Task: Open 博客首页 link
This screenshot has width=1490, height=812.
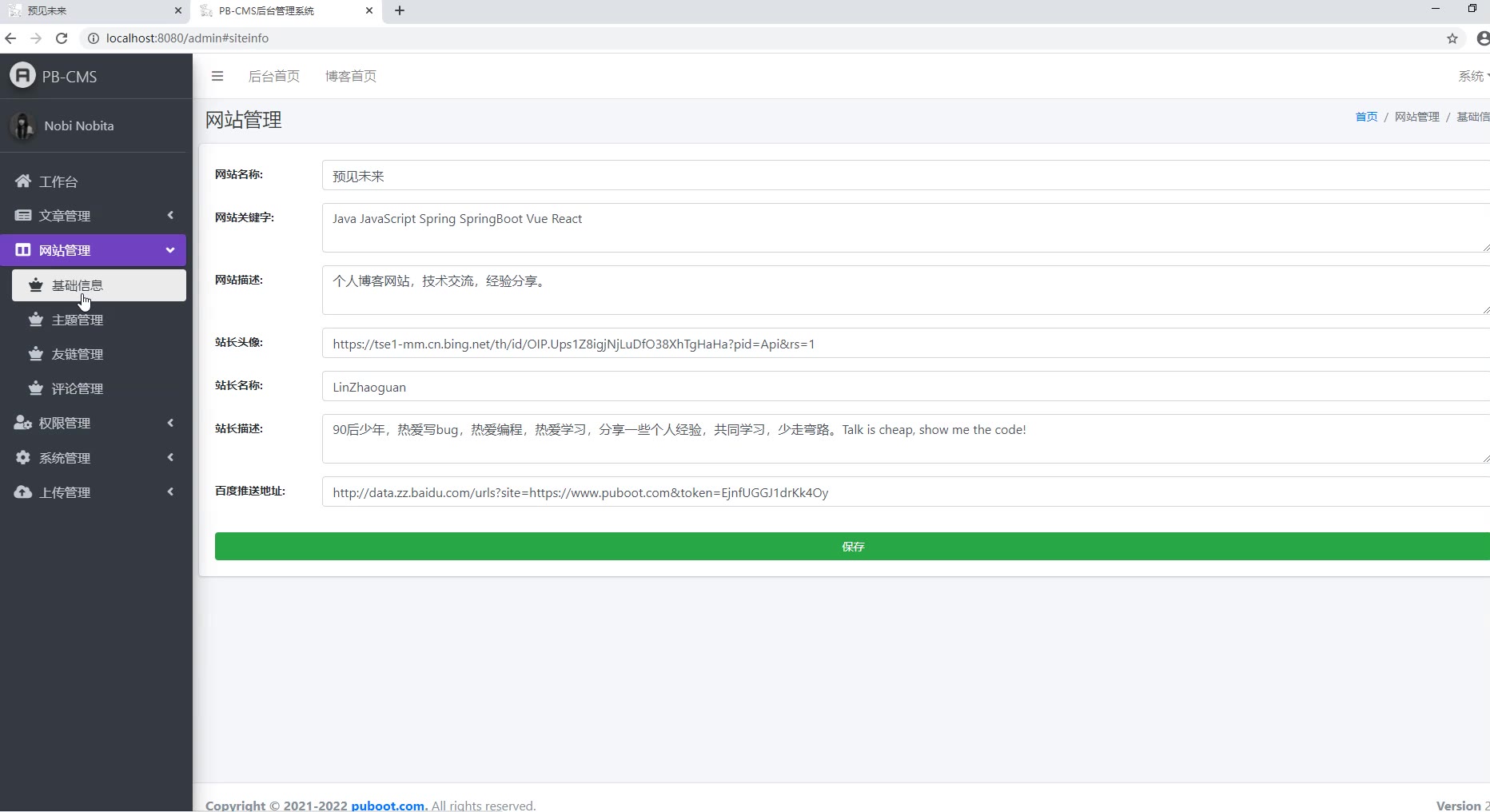Action: click(x=351, y=76)
